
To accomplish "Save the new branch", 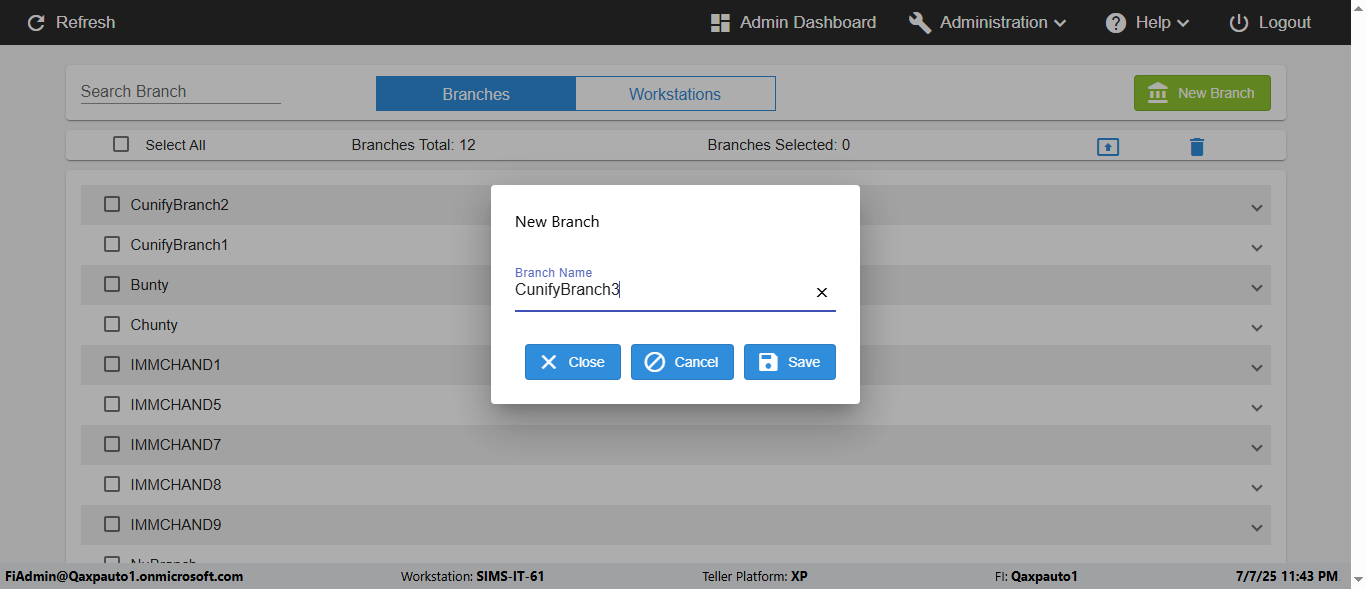I will coord(789,362).
